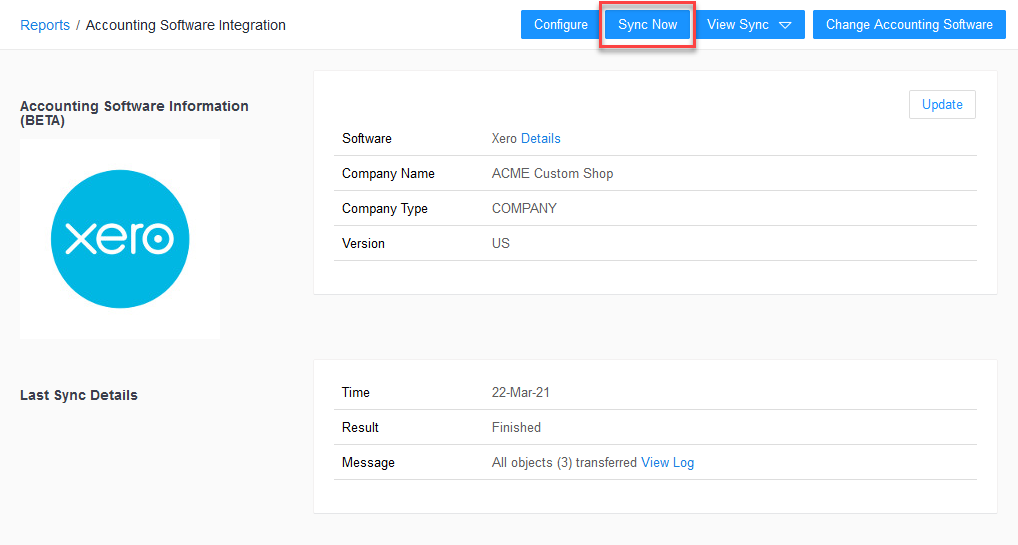Click Change Accounting Software button
Image resolution: width=1018 pixels, height=545 pixels.
[909, 25]
